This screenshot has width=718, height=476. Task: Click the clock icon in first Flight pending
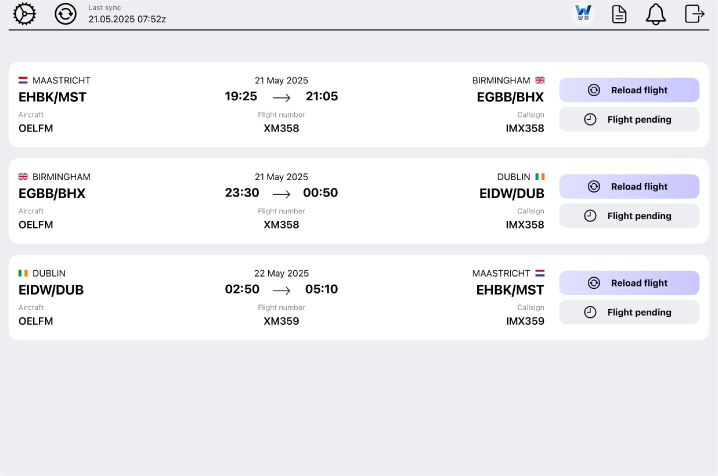click(x=590, y=119)
